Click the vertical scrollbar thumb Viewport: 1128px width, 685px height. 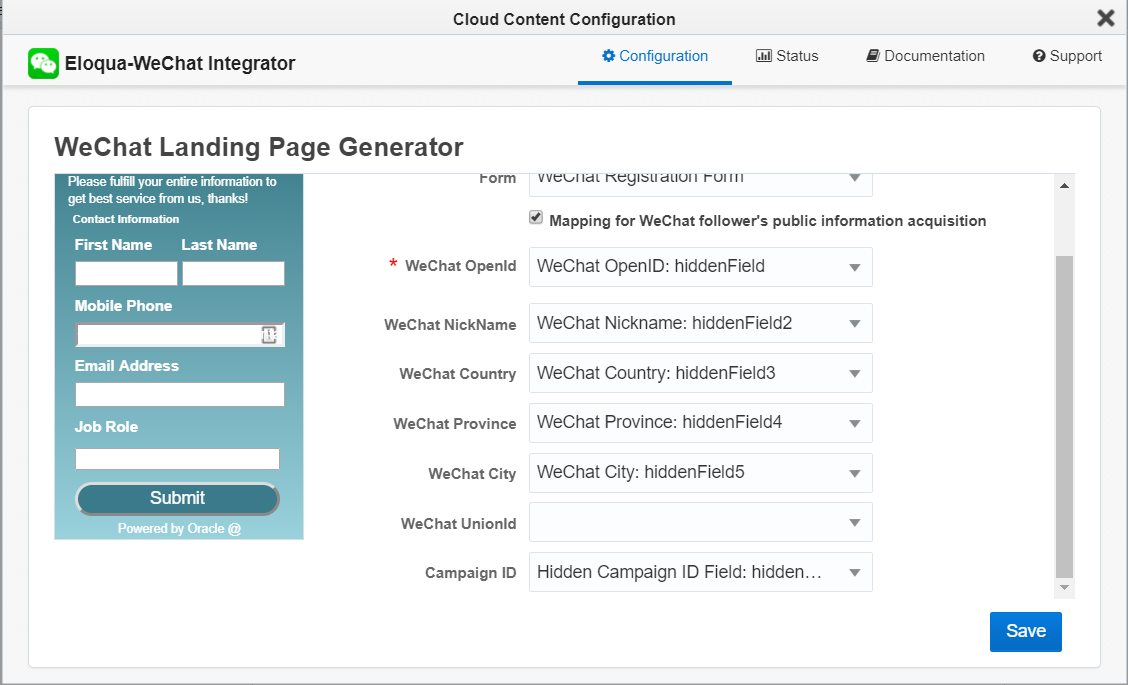coord(1065,417)
